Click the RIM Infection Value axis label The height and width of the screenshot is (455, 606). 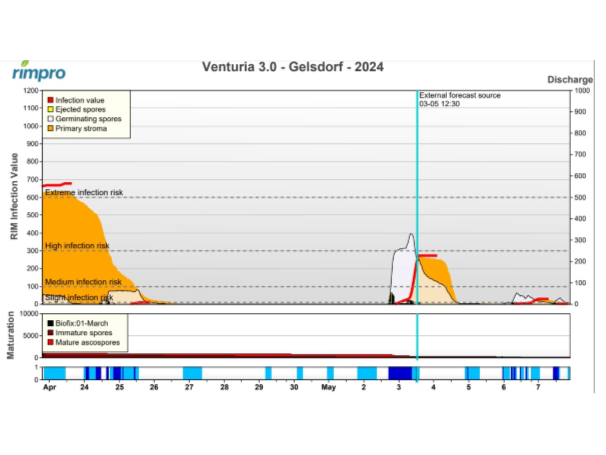(14, 196)
